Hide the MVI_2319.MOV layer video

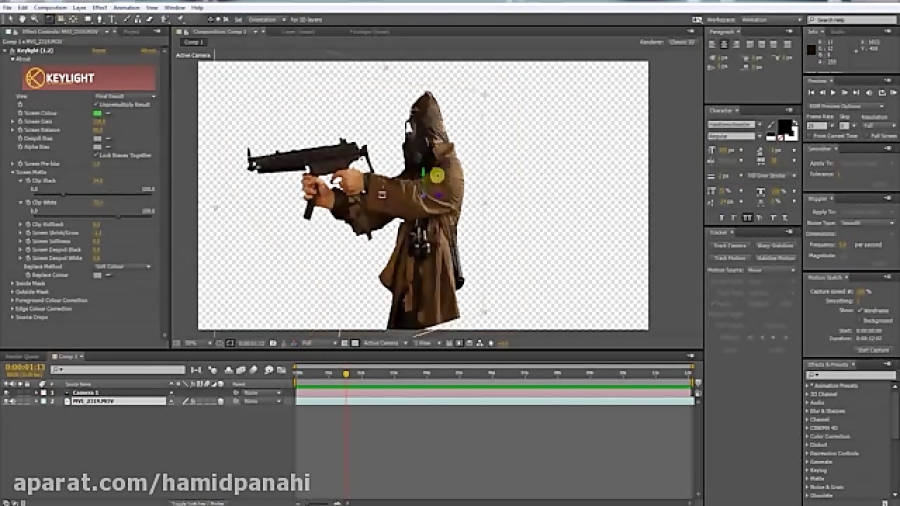(6, 402)
